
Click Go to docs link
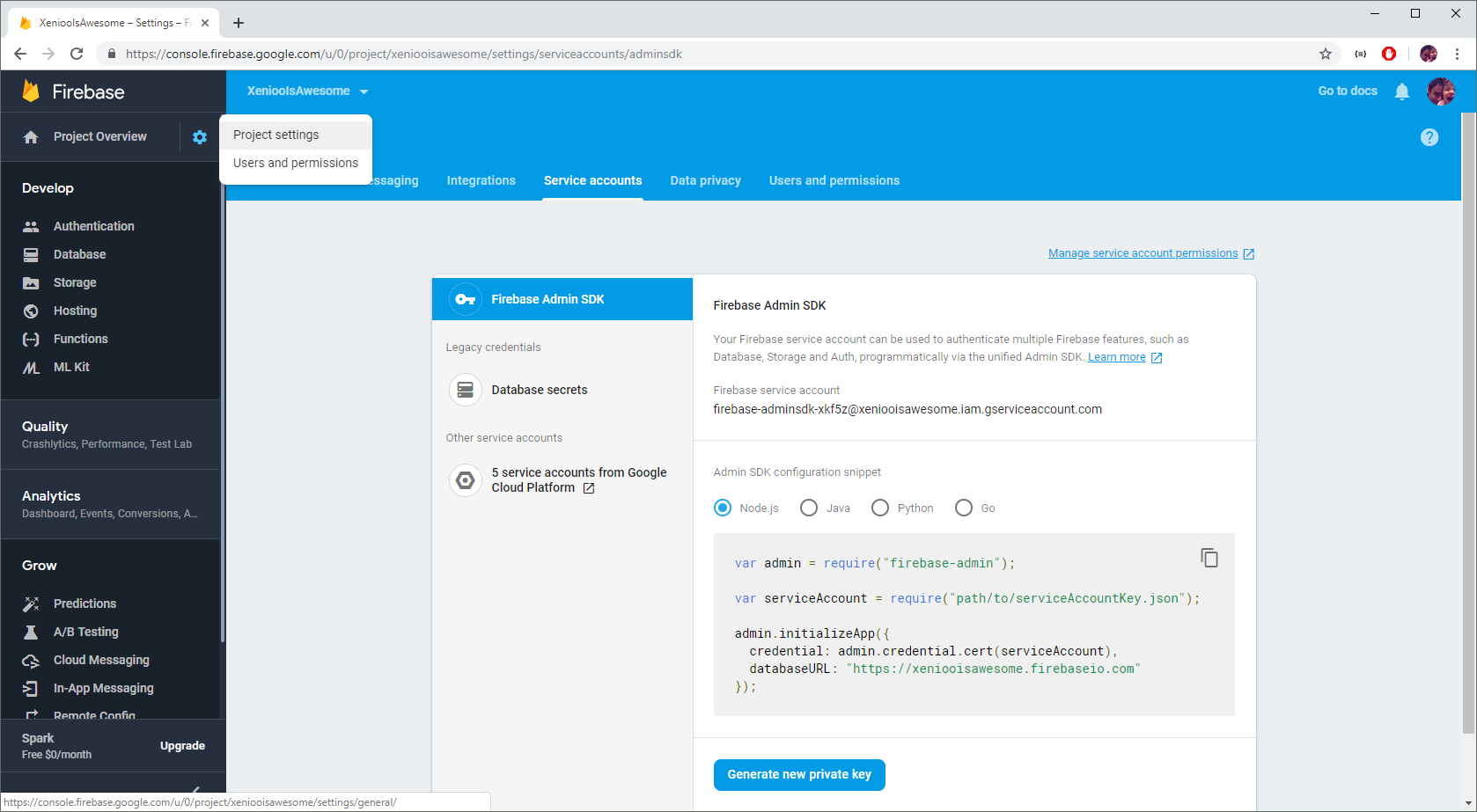point(1348,91)
